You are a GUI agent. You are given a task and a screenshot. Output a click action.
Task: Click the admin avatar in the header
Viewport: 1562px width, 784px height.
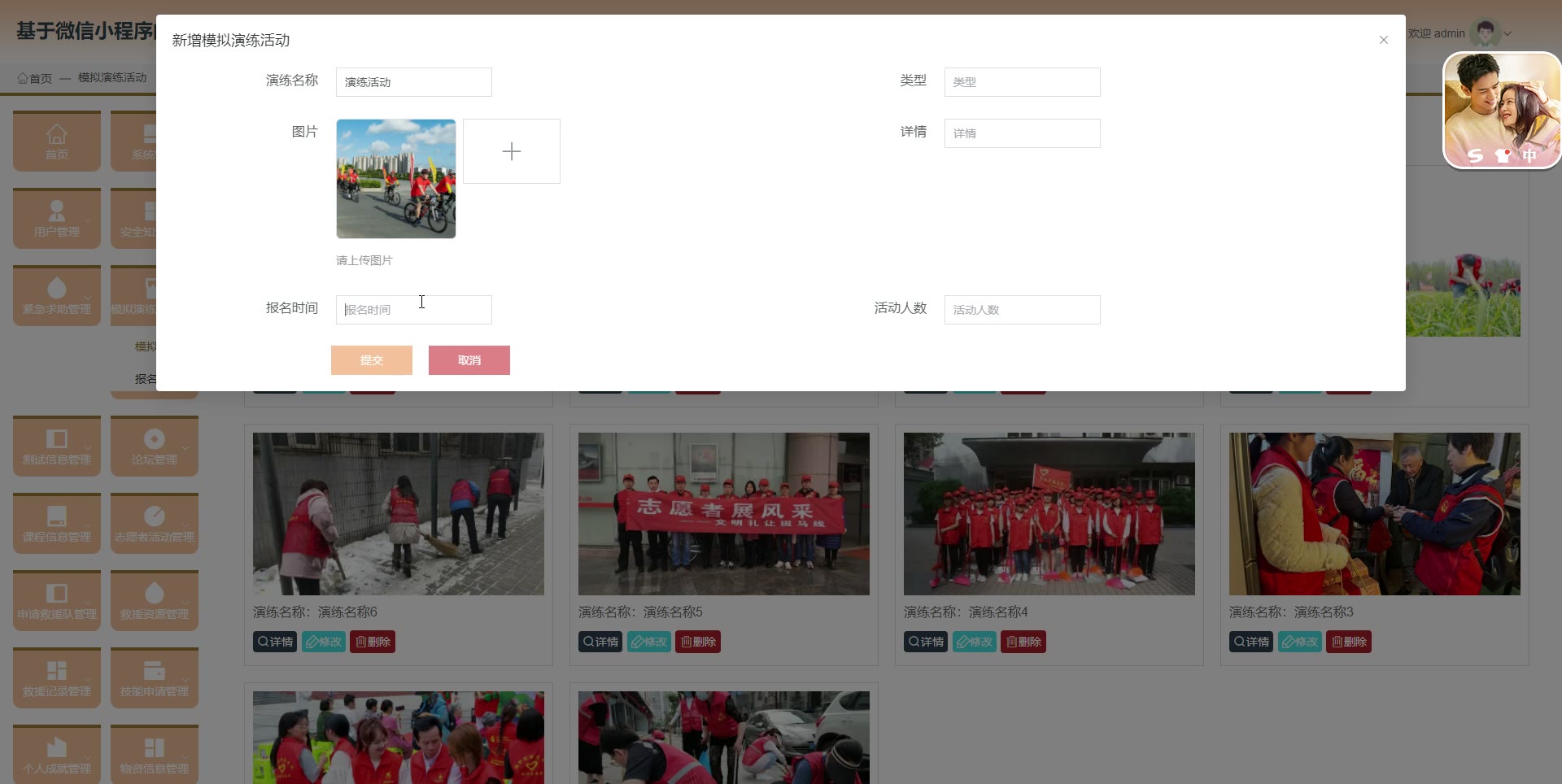[x=1485, y=33]
